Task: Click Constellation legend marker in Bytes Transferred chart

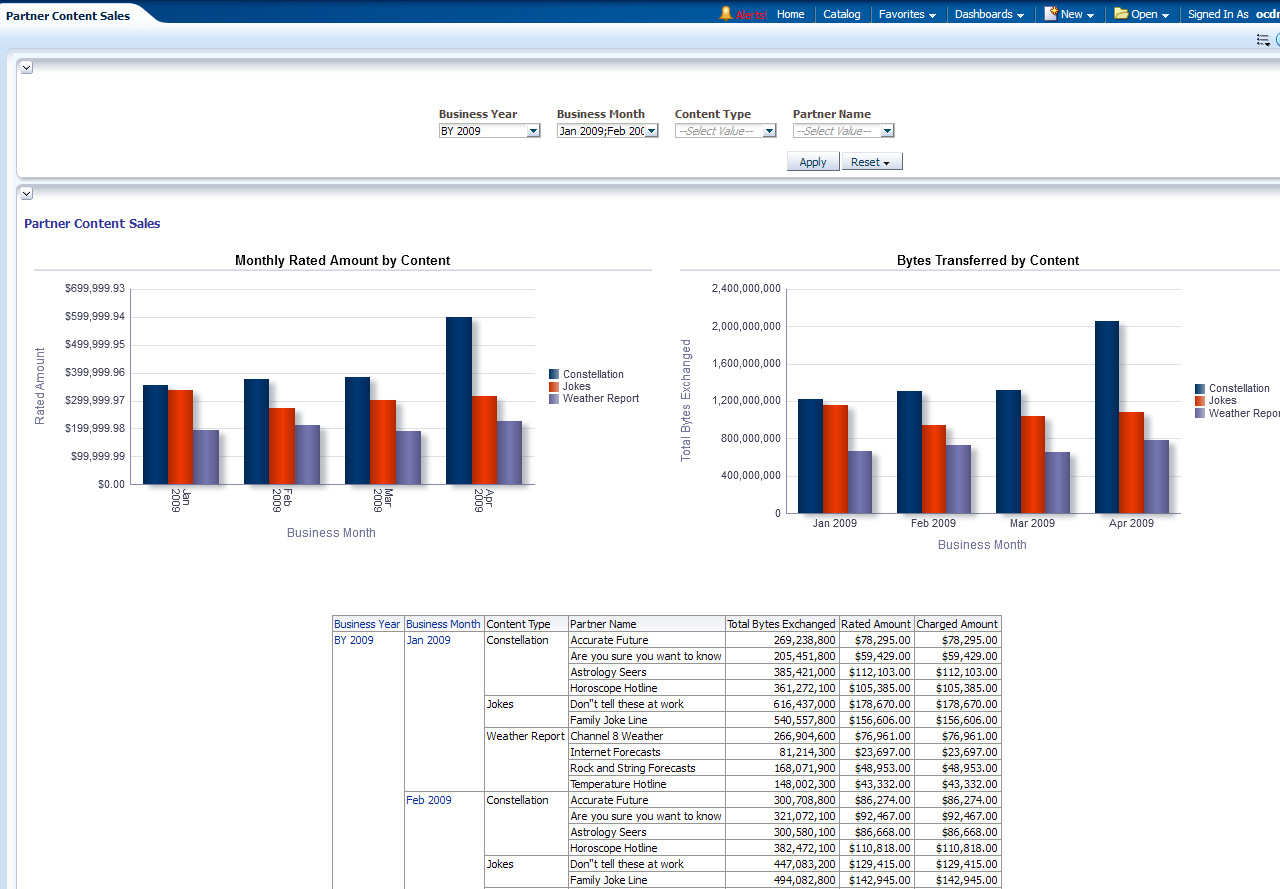Action: pyautogui.click(x=1200, y=389)
